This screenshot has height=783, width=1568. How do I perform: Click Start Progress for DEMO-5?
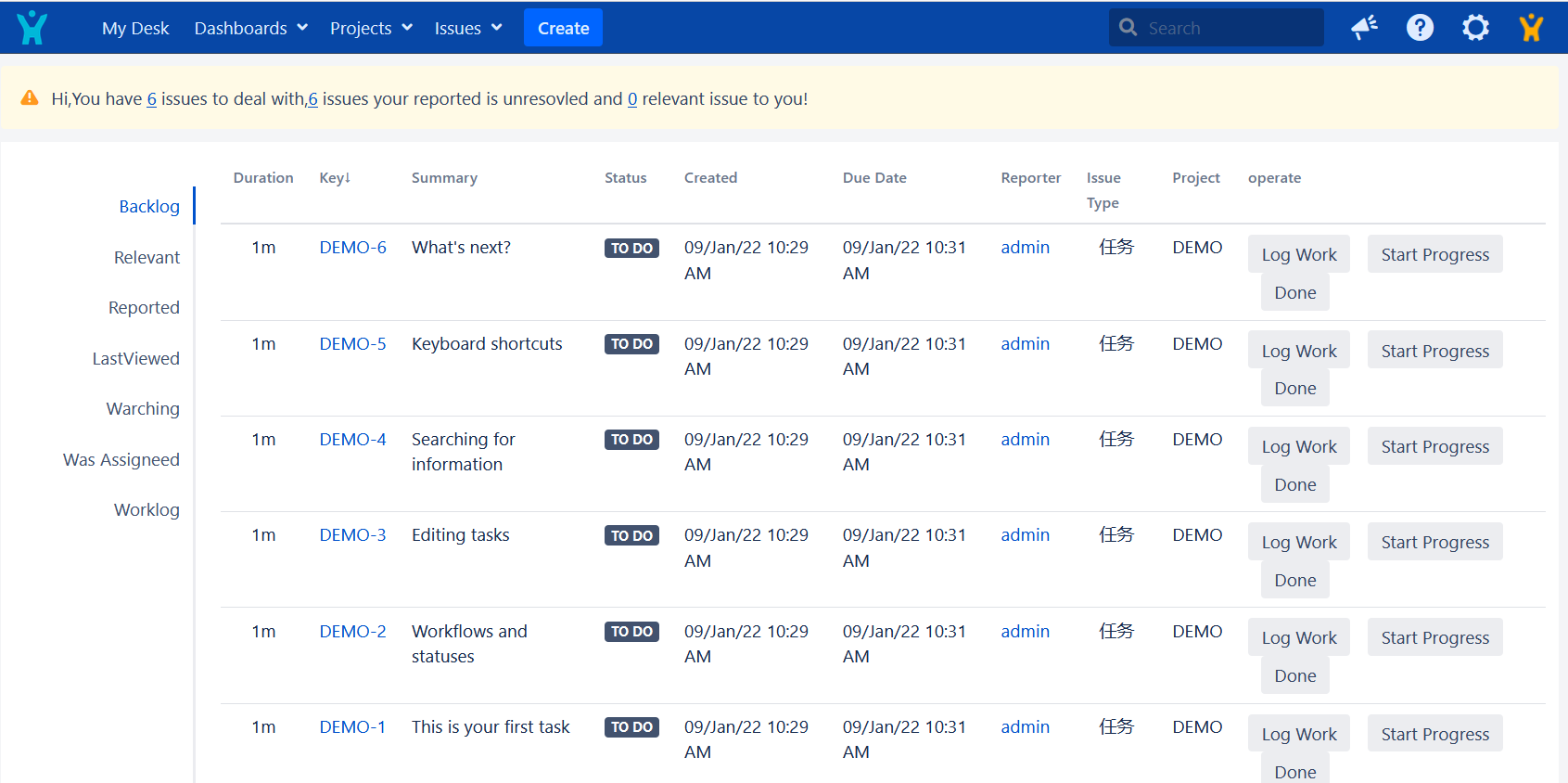point(1435,351)
